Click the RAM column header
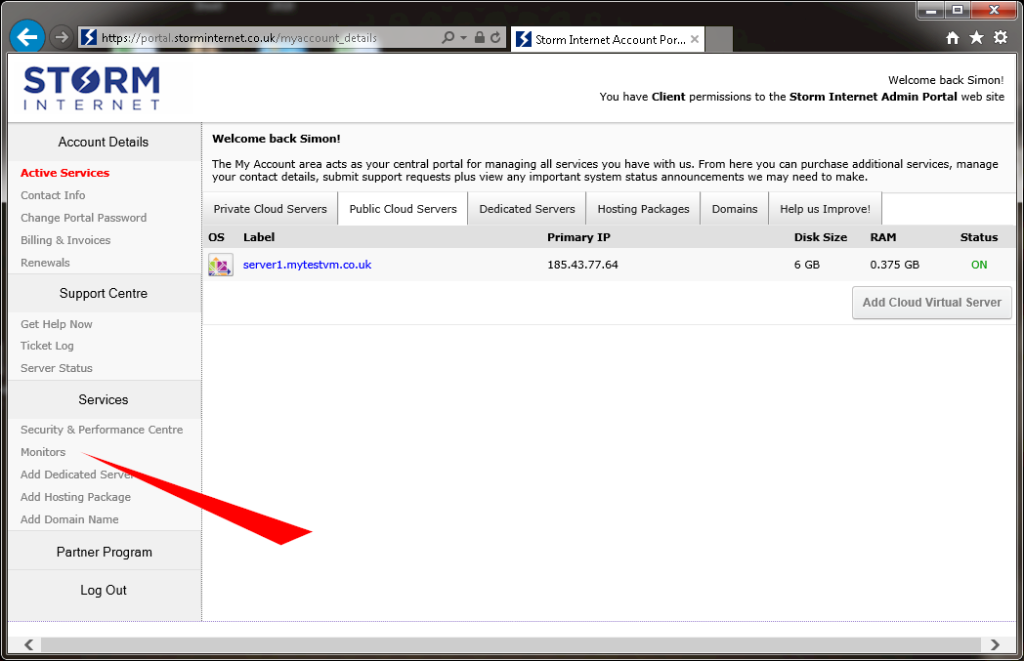The width and height of the screenshot is (1024, 661). point(883,237)
